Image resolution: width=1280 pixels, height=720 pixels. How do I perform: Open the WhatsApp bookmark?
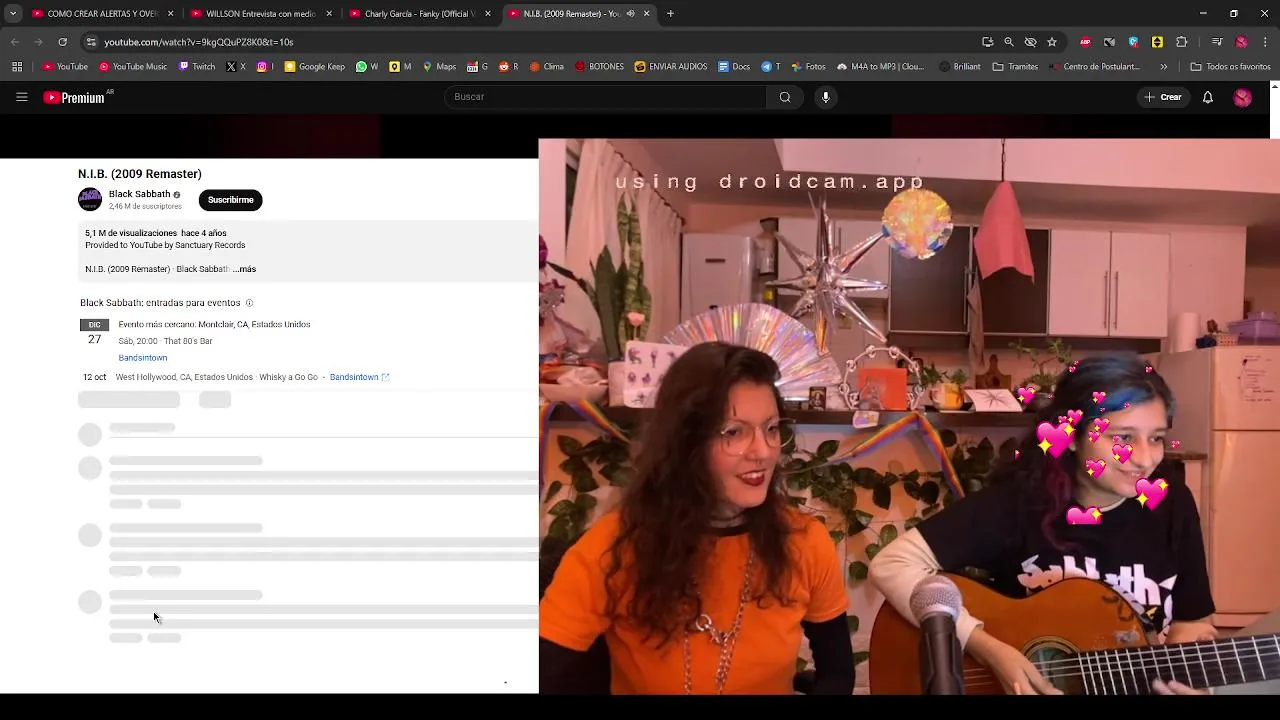point(367,67)
